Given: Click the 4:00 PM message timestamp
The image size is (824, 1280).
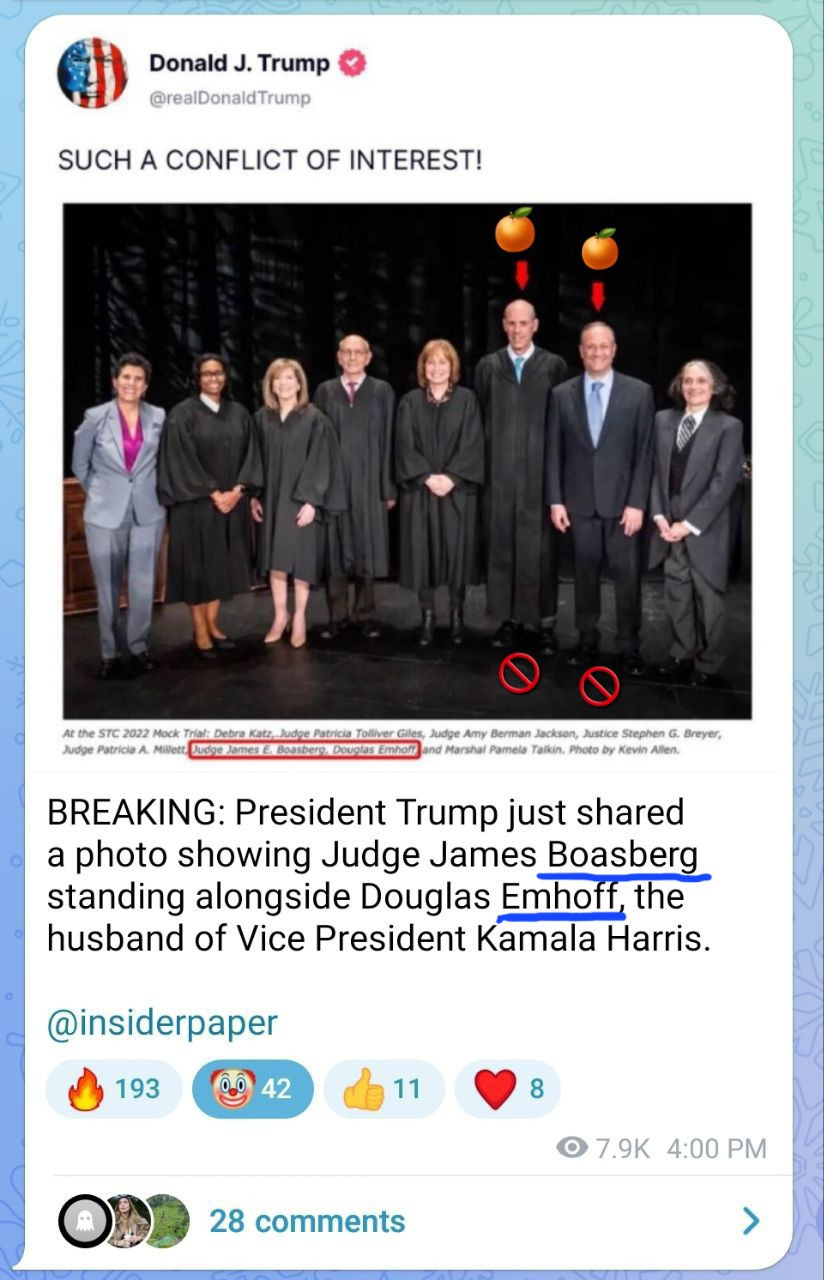Looking at the screenshot, I should pyautogui.click(x=716, y=1148).
